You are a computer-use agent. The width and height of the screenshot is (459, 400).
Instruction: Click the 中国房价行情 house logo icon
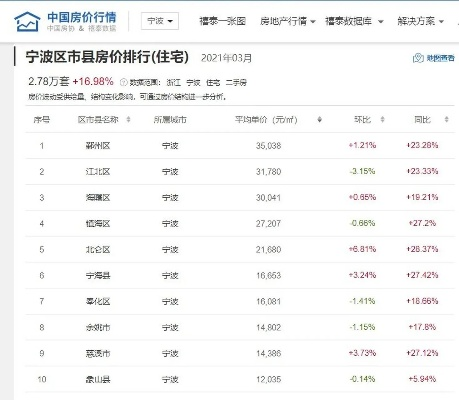[x=27, y=22]
